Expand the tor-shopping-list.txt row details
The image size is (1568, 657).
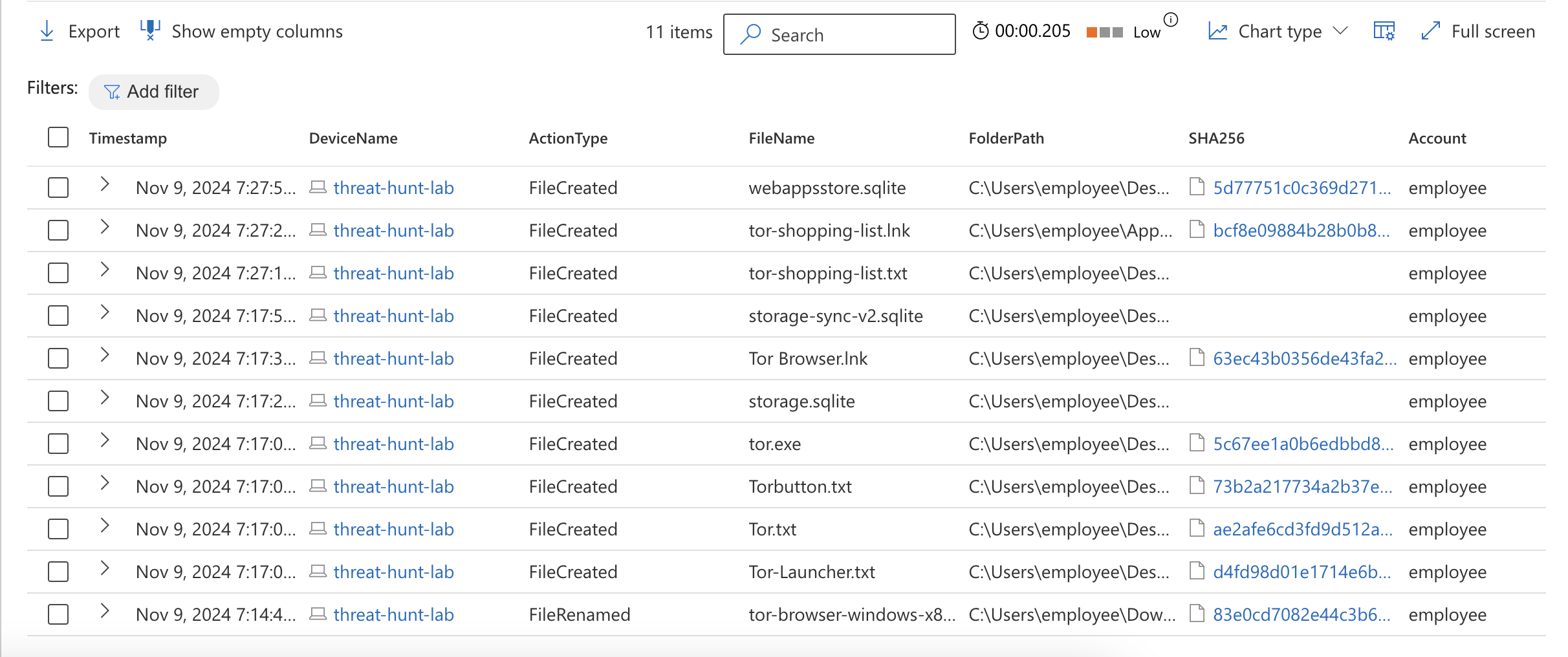pos(105,270)
